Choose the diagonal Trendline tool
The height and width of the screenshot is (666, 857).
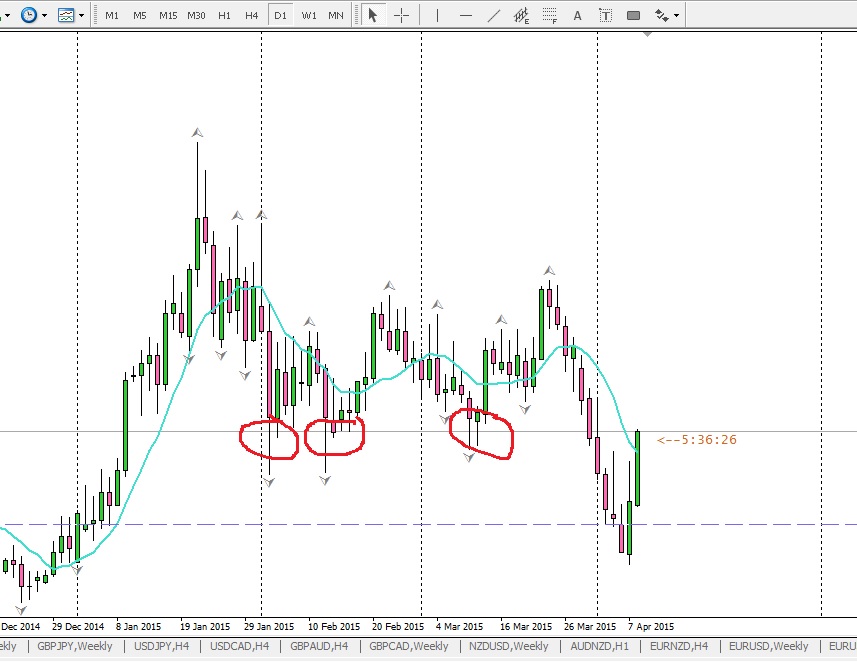click(x=494, y=15)
